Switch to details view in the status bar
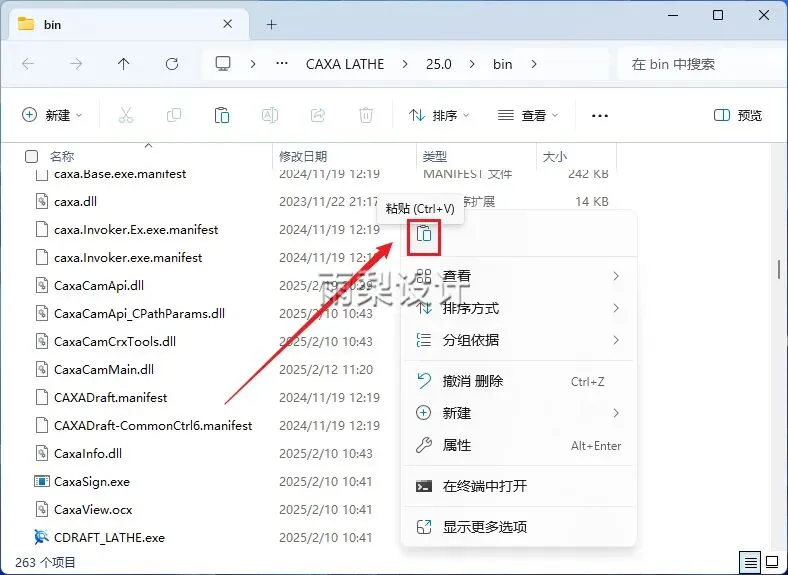788x575 pixels. tap(751, 561)
